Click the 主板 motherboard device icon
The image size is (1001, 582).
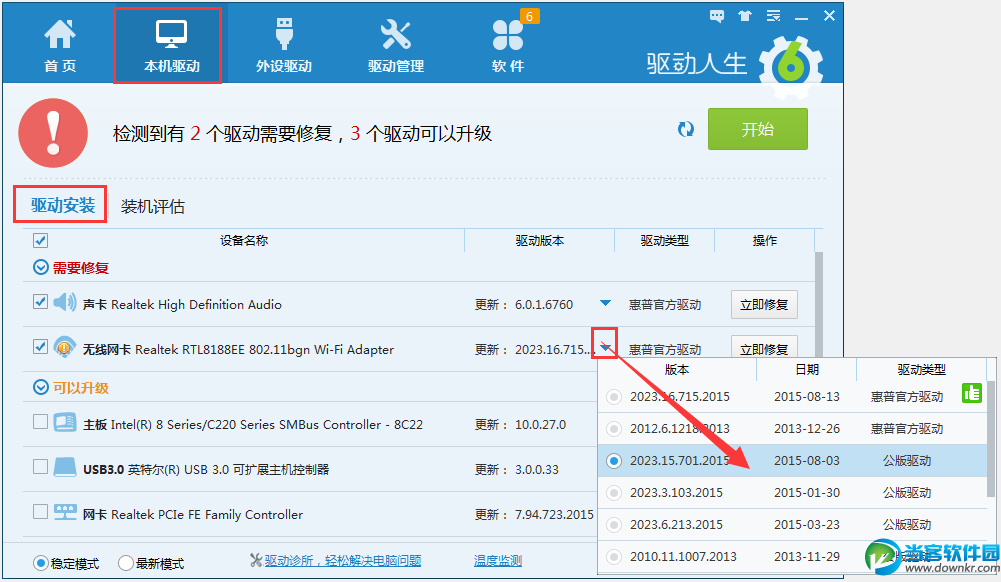click(64, 422)
